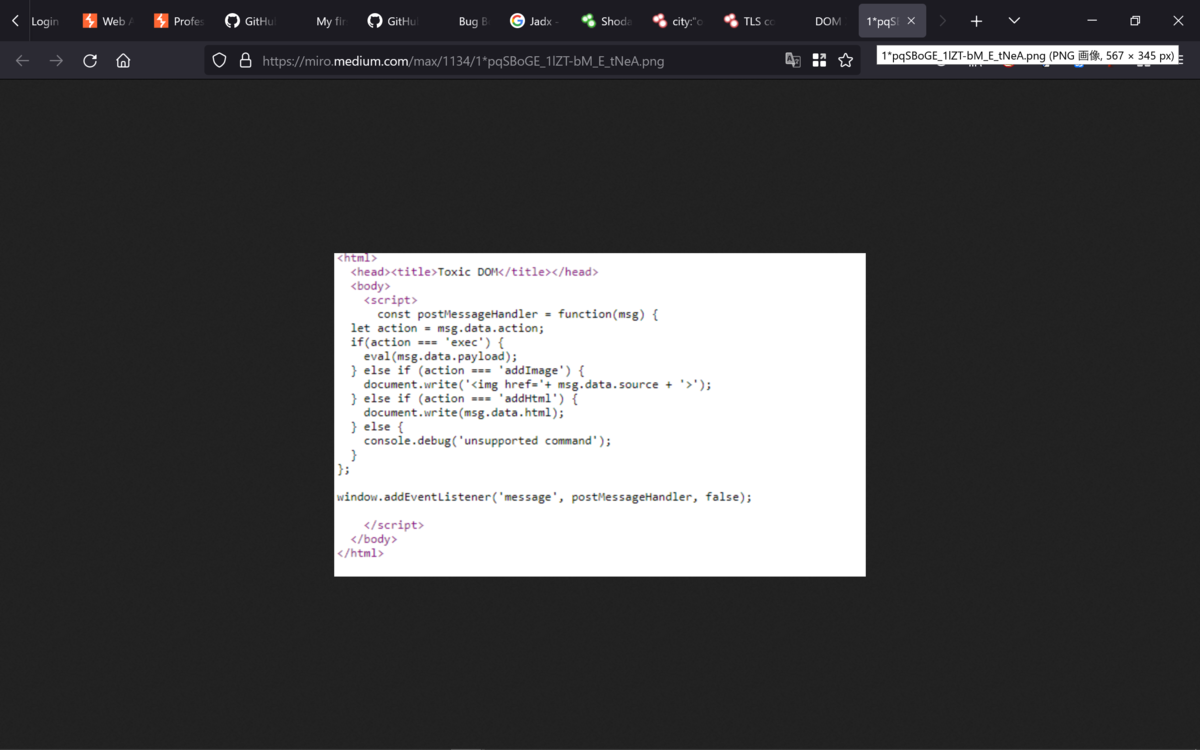Switch to the Jadx Google tab
The width and height of the screenshot is (1200, 750).
533,21
